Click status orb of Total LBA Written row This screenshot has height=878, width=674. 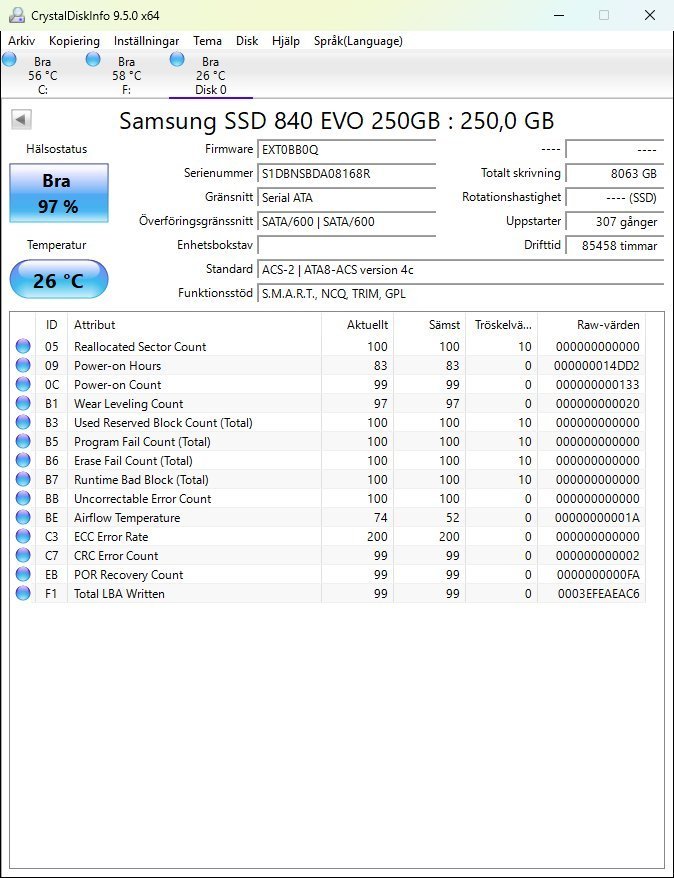coord(23,594)
